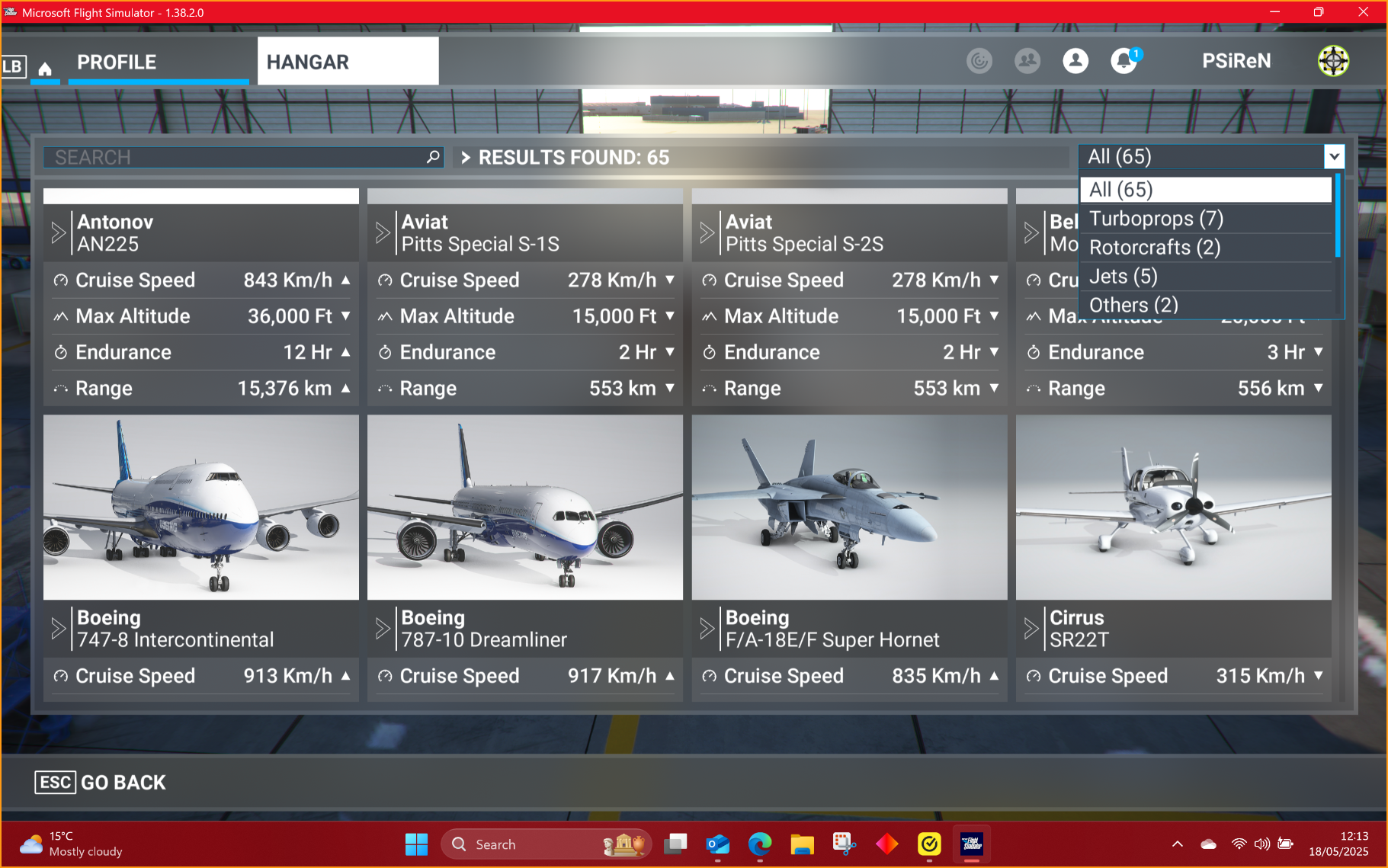Viewport: 1388px width, 868px height.
Task: Collapse the aircraft category dropdown arrow
Action: coord(1334,157)
